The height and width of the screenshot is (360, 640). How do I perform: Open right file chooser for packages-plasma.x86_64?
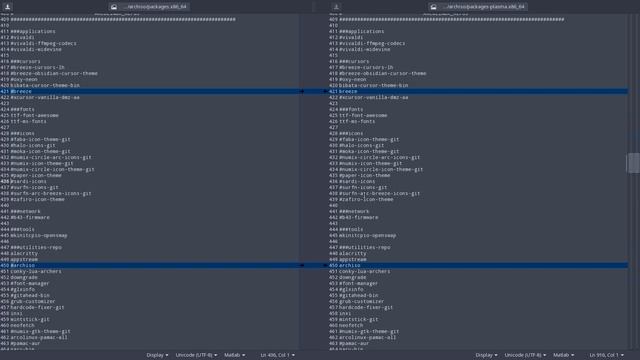[478, 7]
